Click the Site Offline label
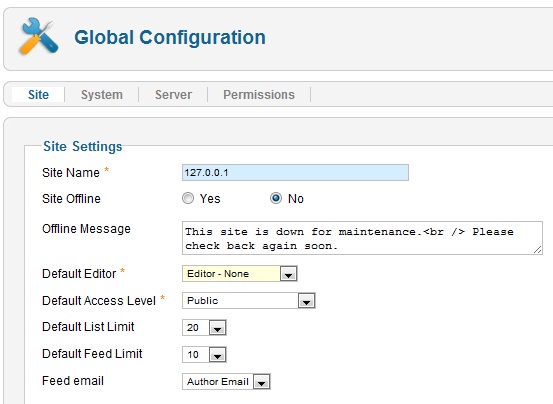Image resolution: width=553 pixels, height=404 pixels. tap(71, 198)
